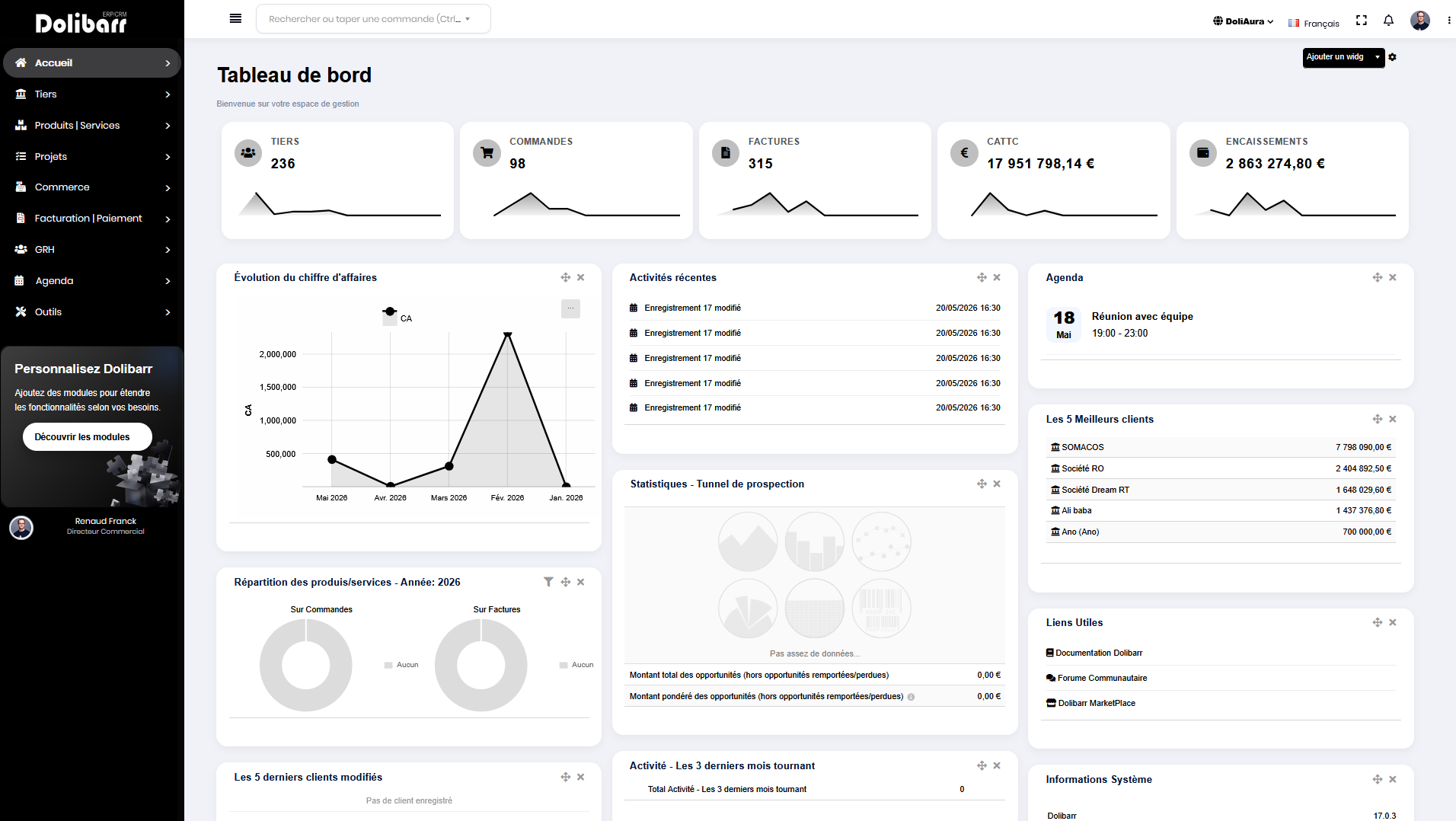Open Ali baba client link

pyautogui.click(x=1071, y=511)
